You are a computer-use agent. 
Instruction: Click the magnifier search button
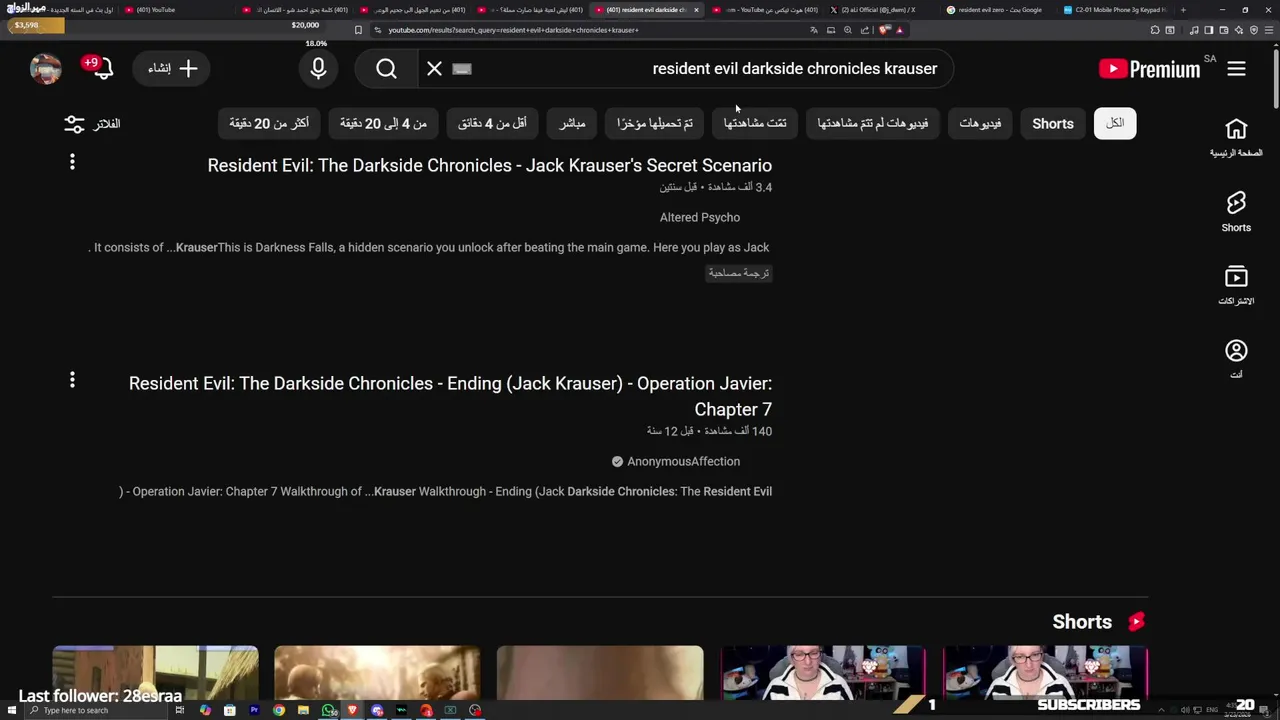pyautogui.click(x=387, y=69)
